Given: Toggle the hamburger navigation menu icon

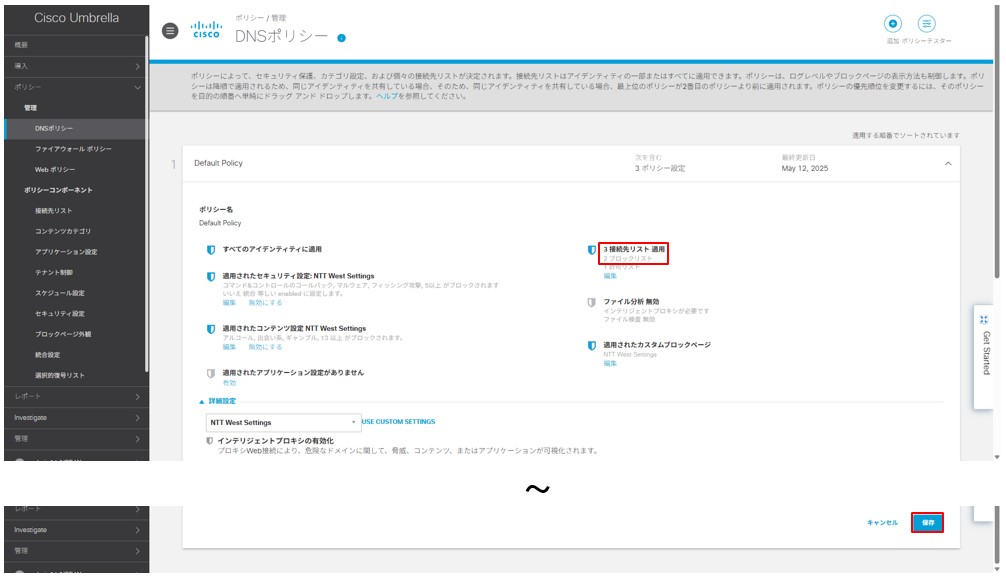Looking at the screenshot, I should click(x=170, y=31).
